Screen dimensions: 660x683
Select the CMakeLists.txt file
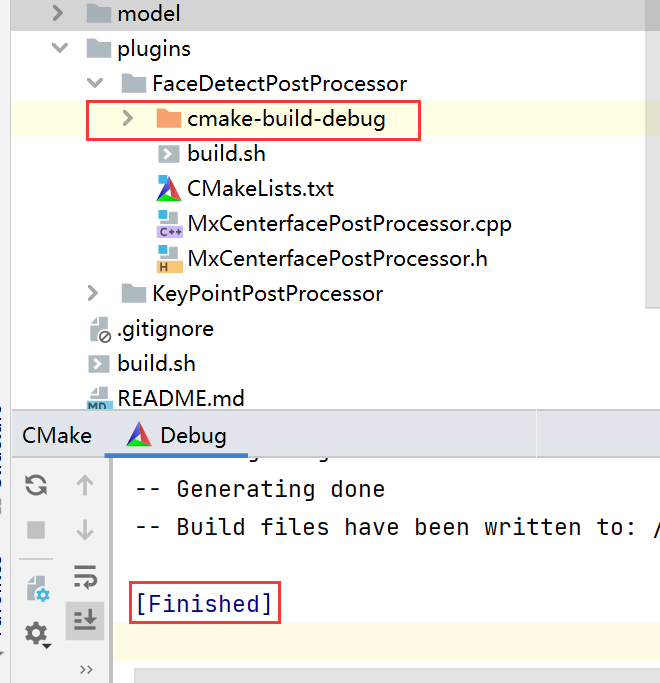[260, 189]
